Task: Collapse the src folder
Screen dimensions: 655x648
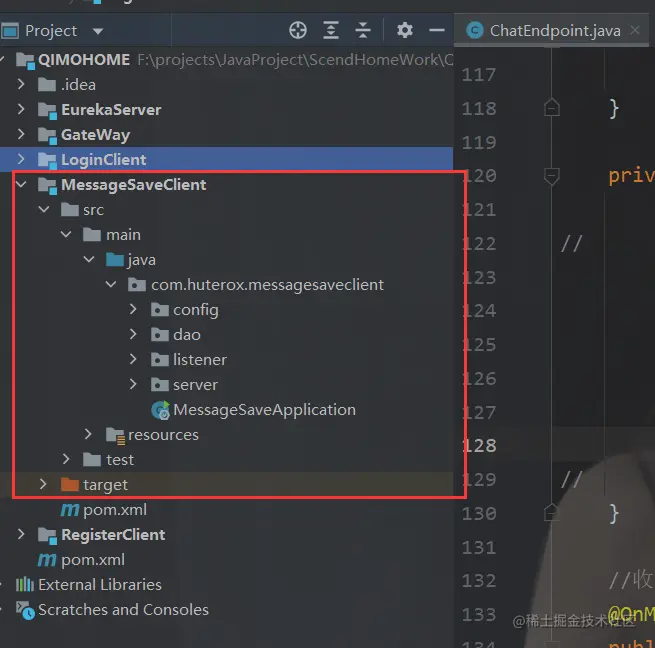Action: pyautogui.click(x=43, y=209)
